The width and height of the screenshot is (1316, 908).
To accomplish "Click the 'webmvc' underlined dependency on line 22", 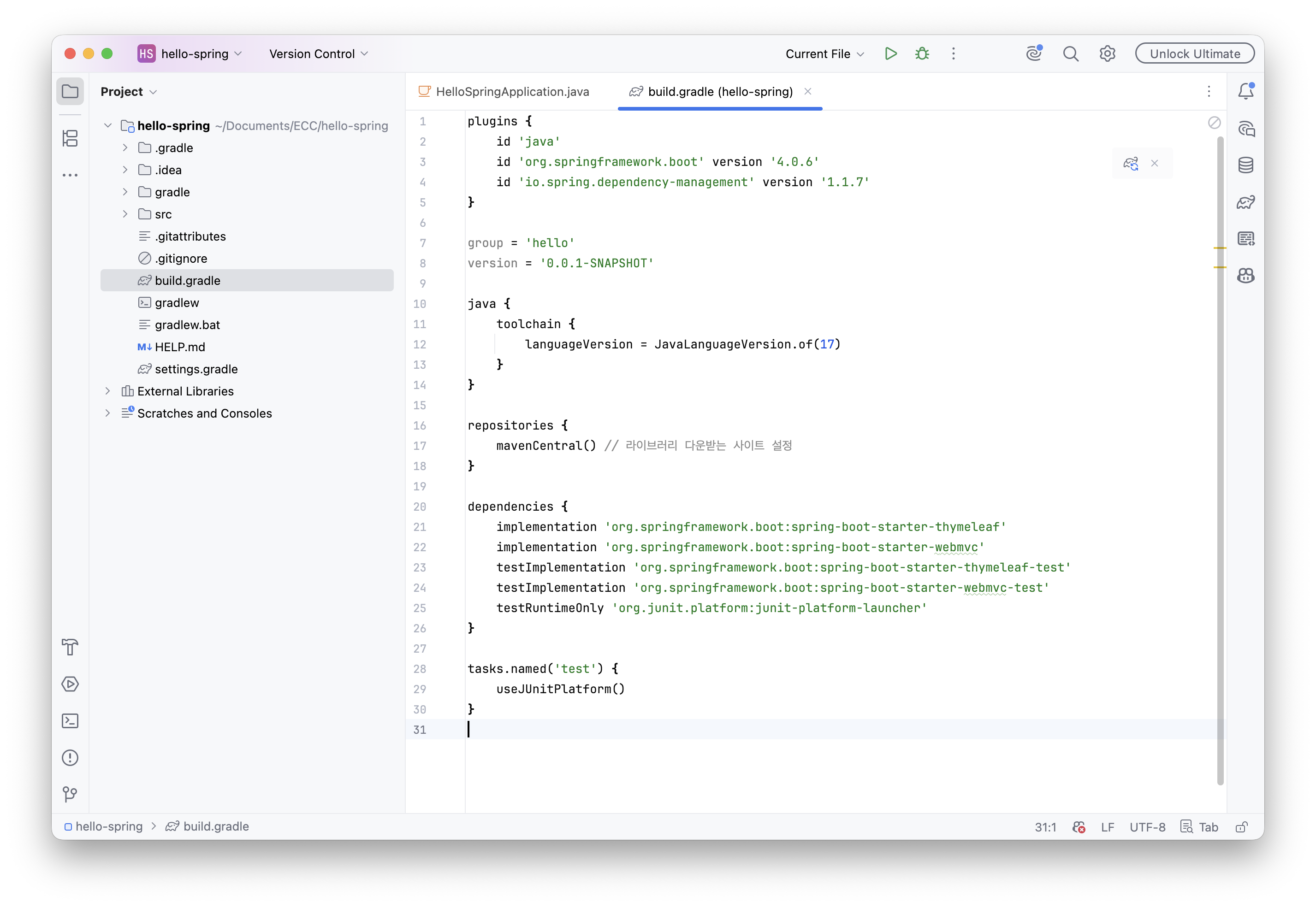I will click(956, 547).
